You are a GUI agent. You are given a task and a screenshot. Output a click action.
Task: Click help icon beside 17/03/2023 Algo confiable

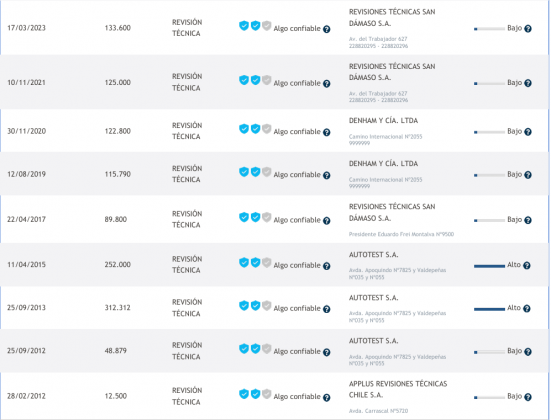pyautogui.click(x=326, y=29)
